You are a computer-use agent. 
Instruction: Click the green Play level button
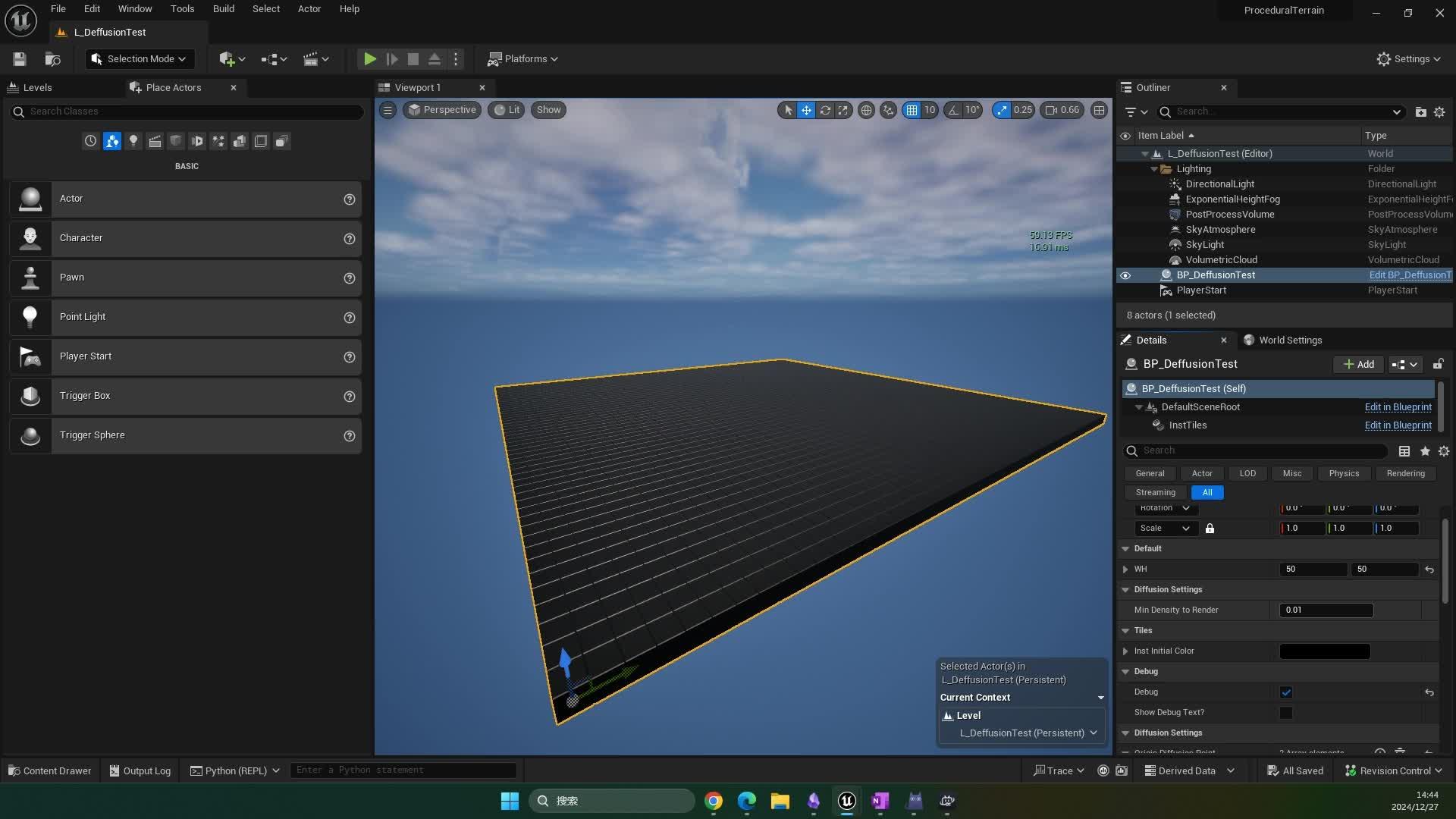[369, 58]
